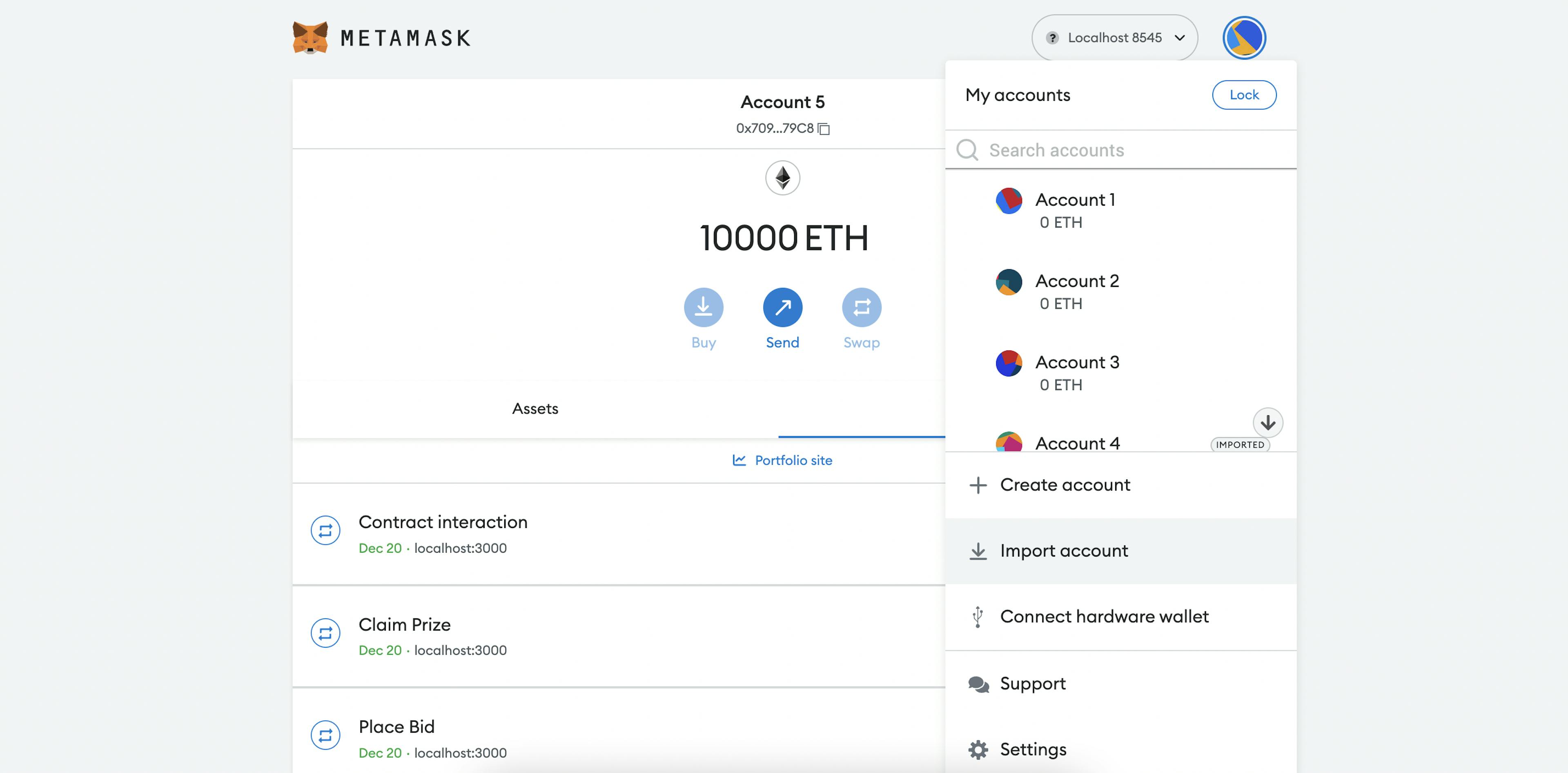This screenshot has width=1568, height=773.
Task: Choose Connect hardware wallet
Action: tap(1120, 617)
